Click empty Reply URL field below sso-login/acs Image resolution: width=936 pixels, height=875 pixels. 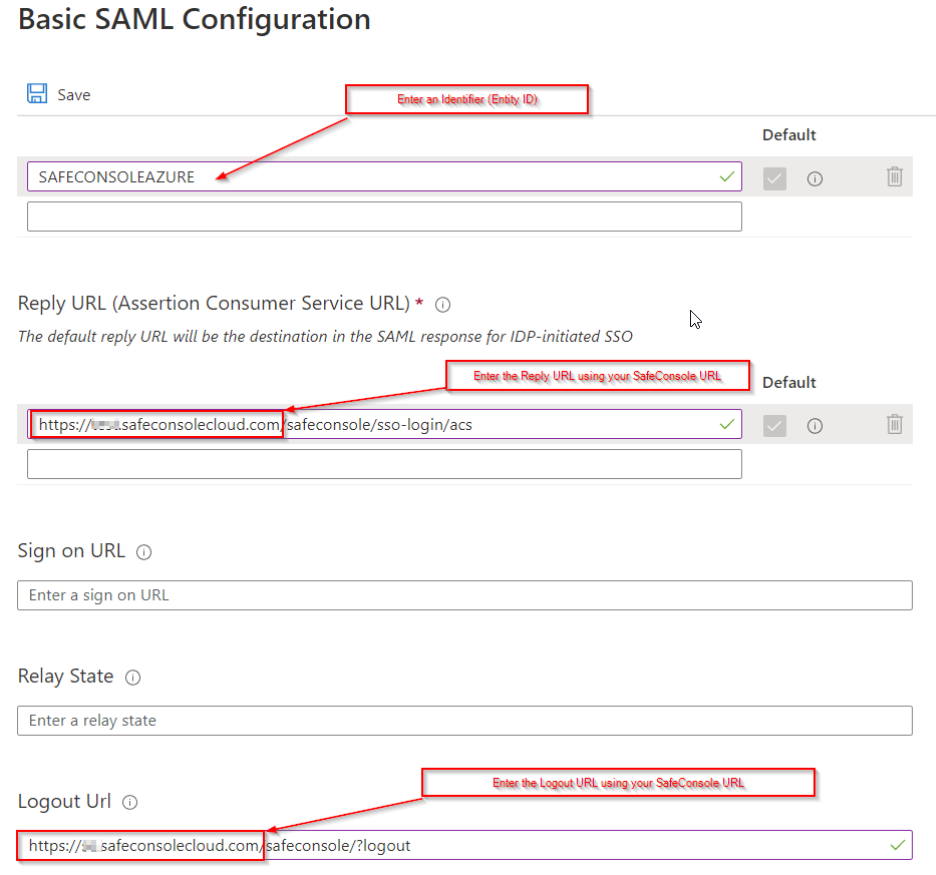(384, 464)
